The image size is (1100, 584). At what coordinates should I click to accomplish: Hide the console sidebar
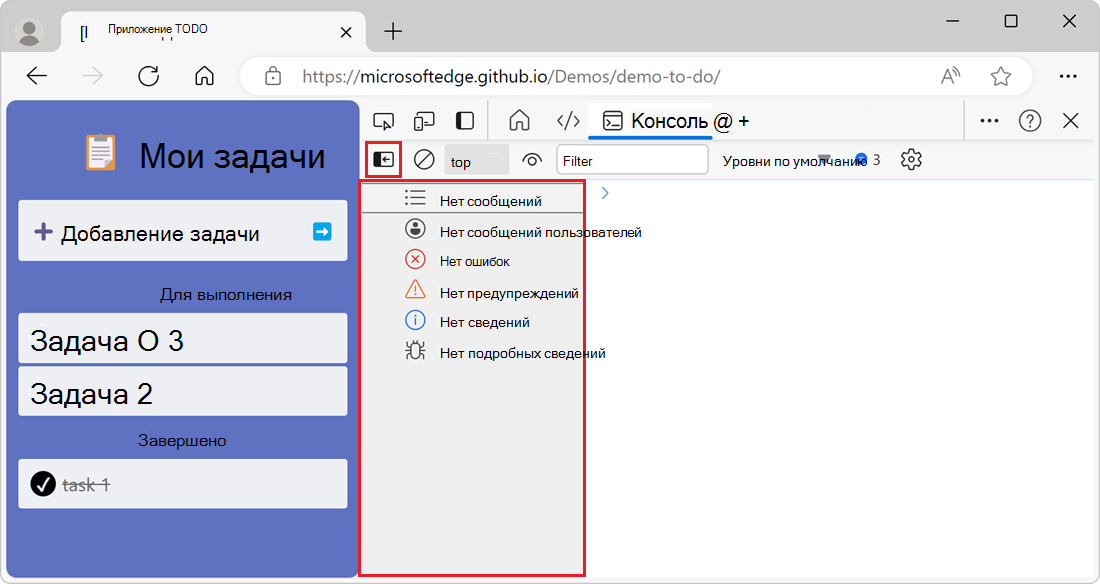coord(383,159)
